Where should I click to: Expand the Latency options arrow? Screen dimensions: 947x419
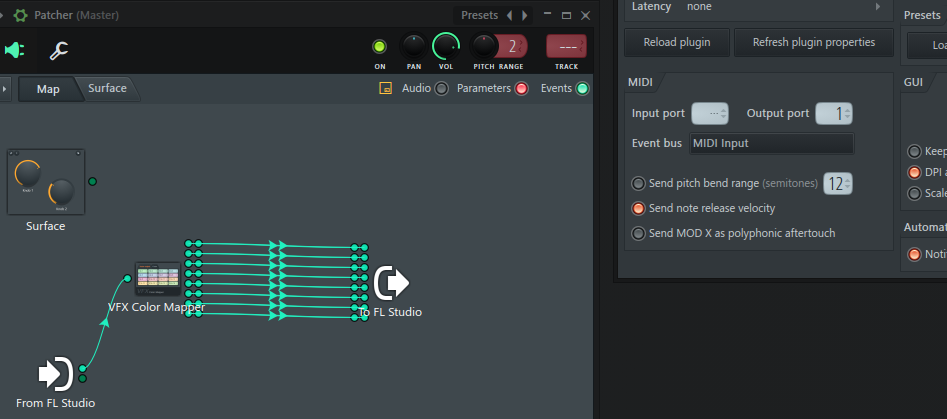point(878,7)
